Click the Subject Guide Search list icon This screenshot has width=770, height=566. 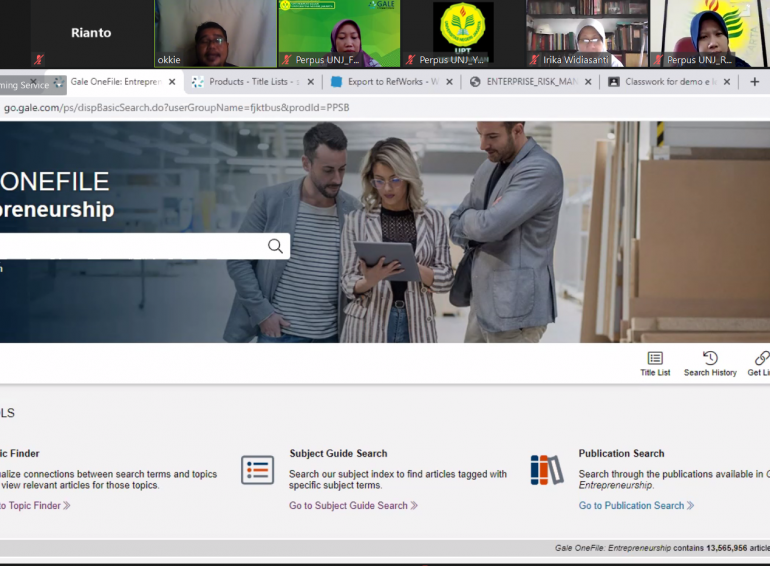tap(258, 470)
